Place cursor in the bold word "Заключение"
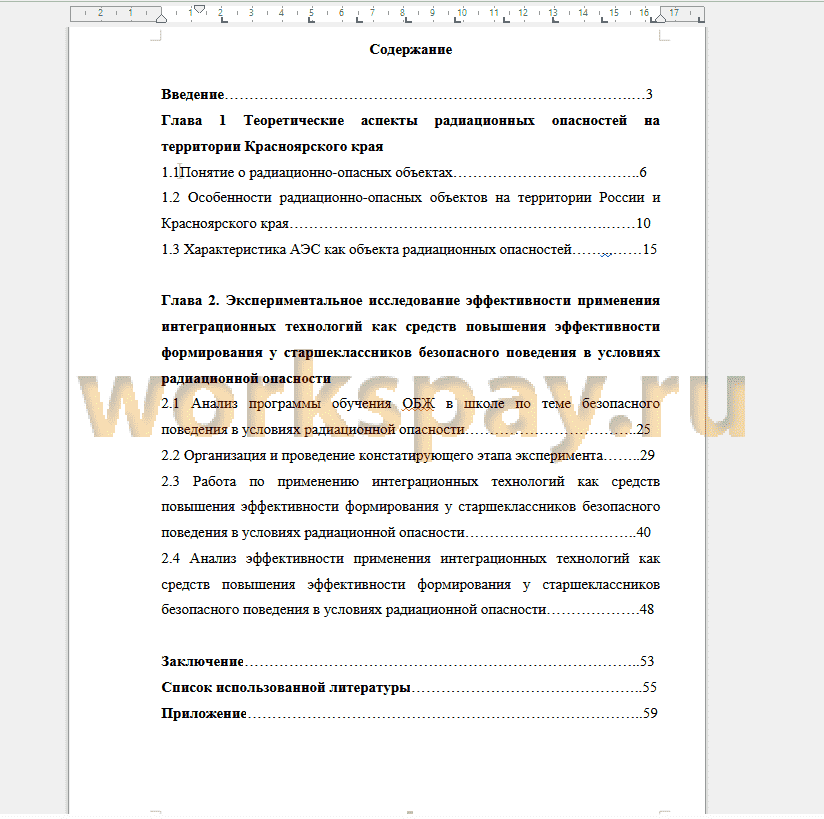Image resolution: width=824 pixels, height=819 pixels. pos(202,661)
